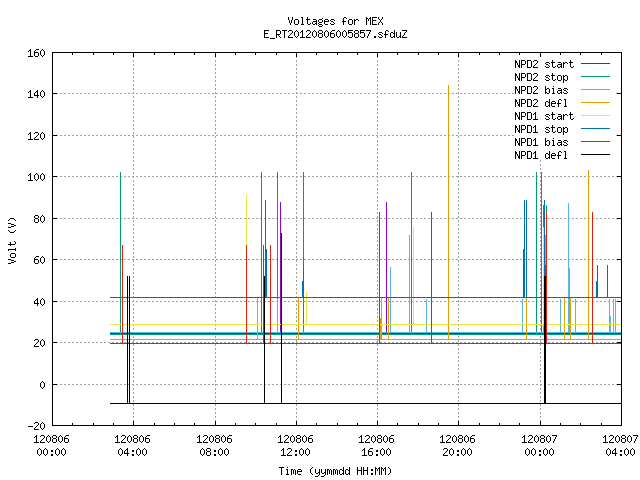The height and width of the screenshot is (480, 640).
Task: Click the orange NPD2 defl legend line sample
Action: pos(595,103)
